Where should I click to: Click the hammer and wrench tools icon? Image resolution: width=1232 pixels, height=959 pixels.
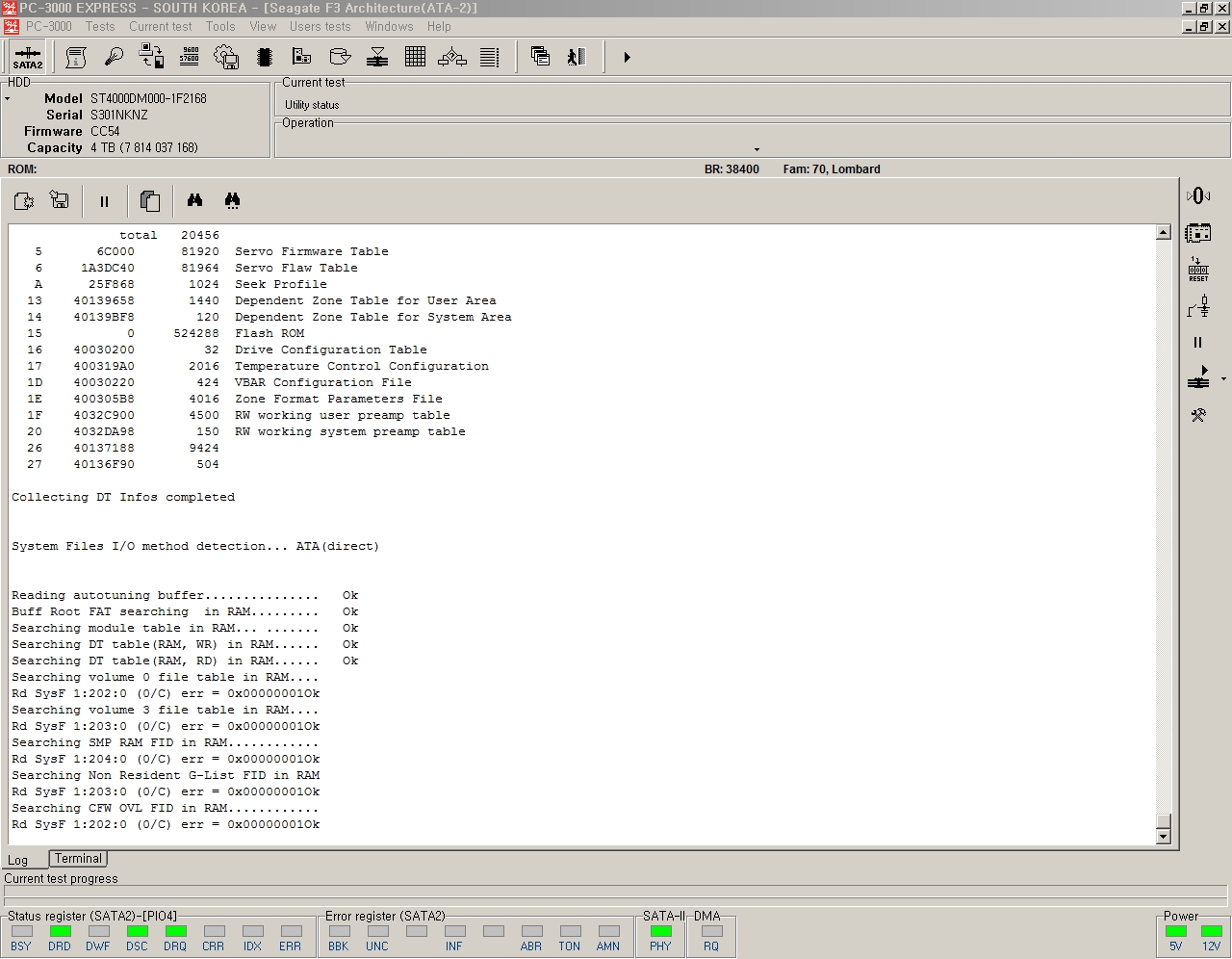[x=1198, y=415]
